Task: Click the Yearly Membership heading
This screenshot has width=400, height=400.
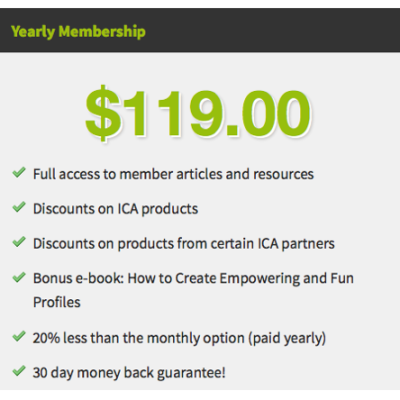Action: [x=78, y=32]
